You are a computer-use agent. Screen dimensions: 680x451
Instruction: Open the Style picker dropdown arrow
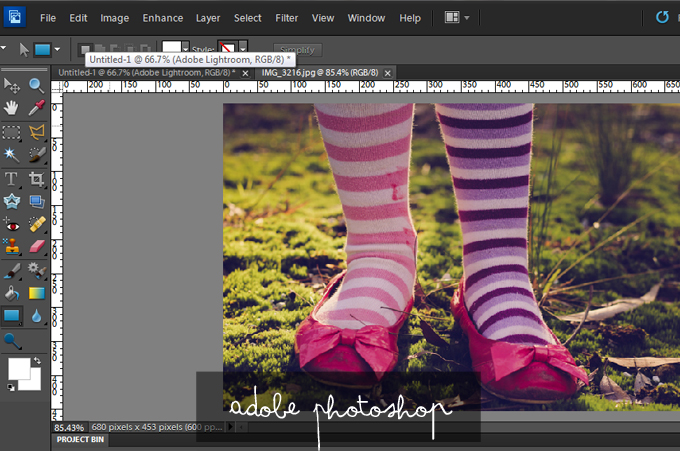[243, 47]
